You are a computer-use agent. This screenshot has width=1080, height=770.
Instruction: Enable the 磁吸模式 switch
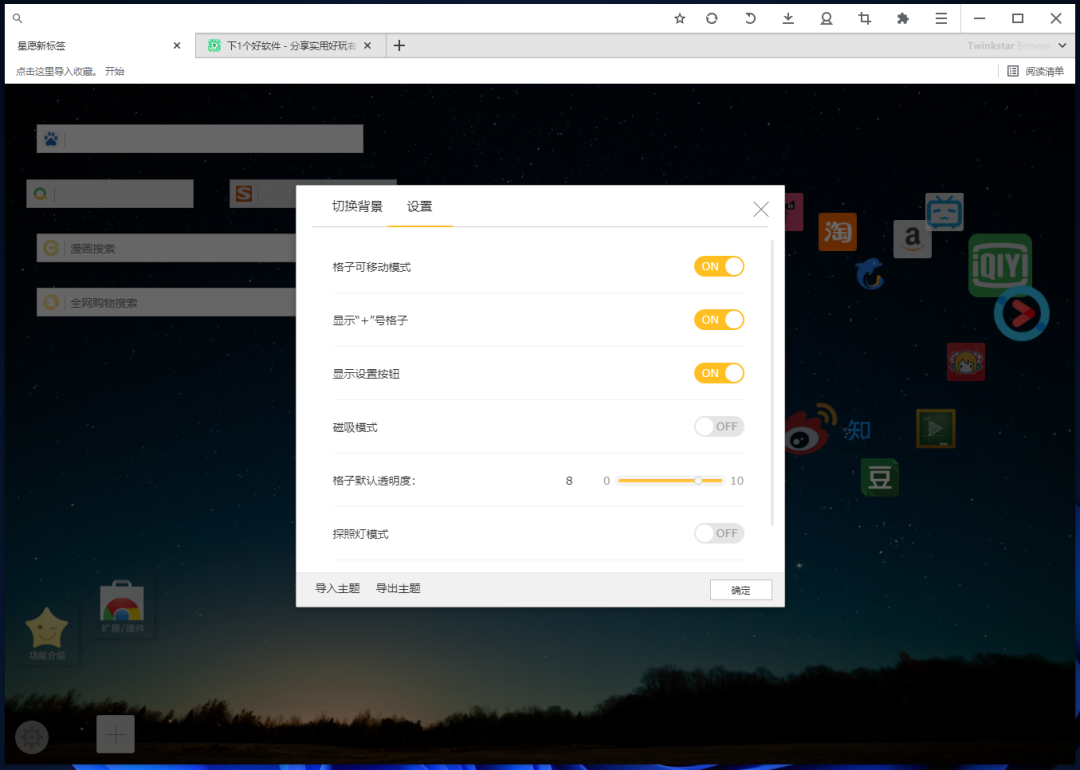click(x=719, y=426)
